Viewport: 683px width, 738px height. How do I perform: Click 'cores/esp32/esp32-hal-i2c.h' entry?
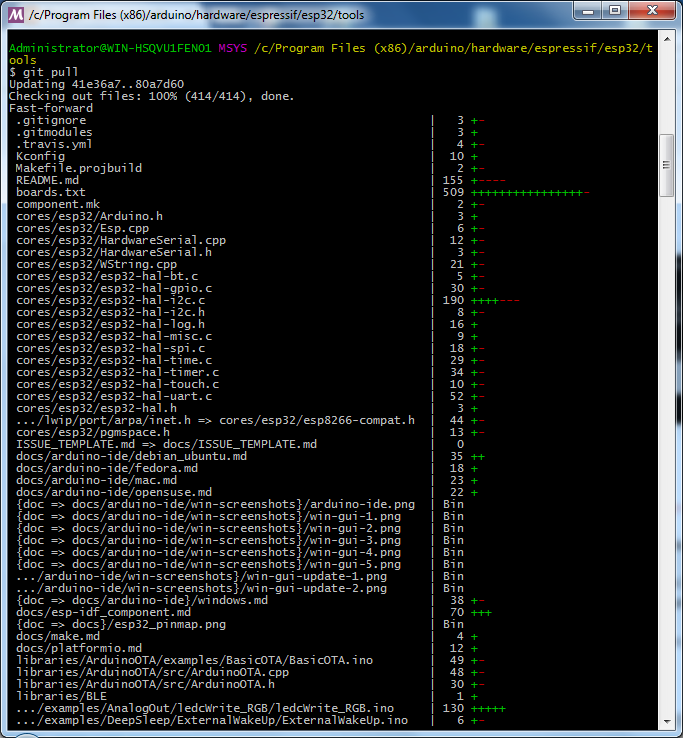(x=111, y=313)
